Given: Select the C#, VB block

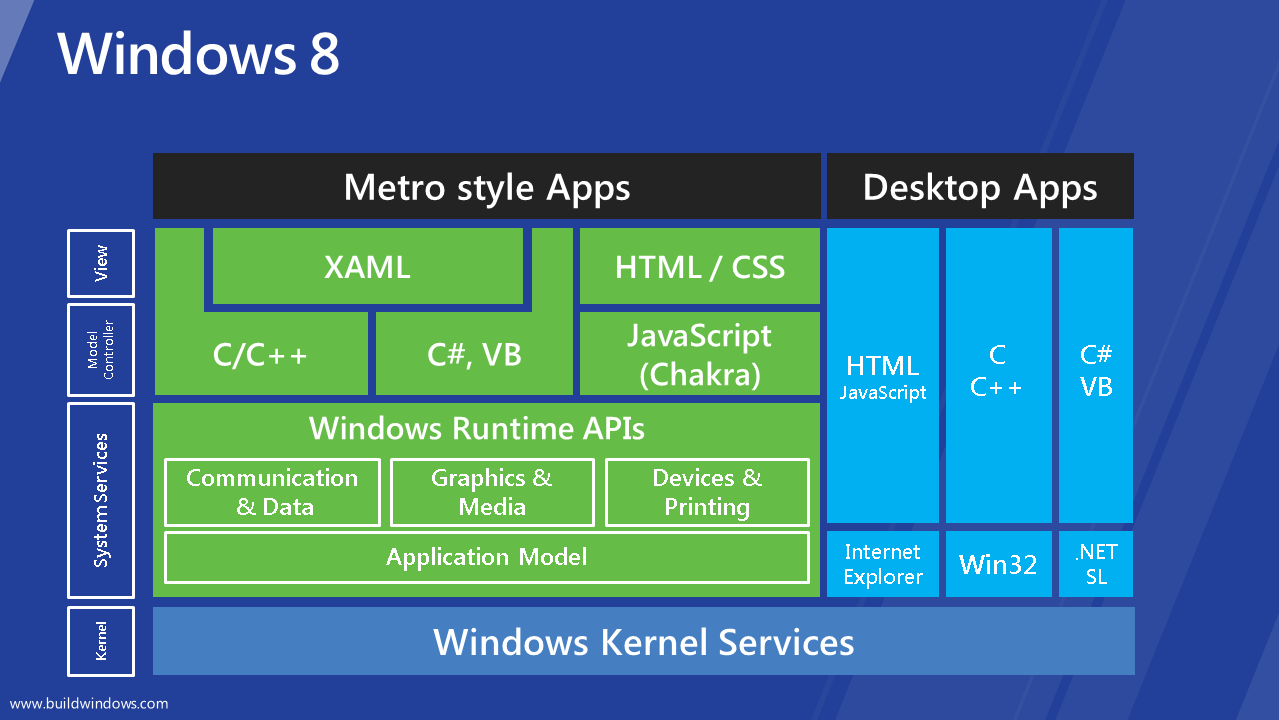Looking at the screenshot, I should coord(473,353).
